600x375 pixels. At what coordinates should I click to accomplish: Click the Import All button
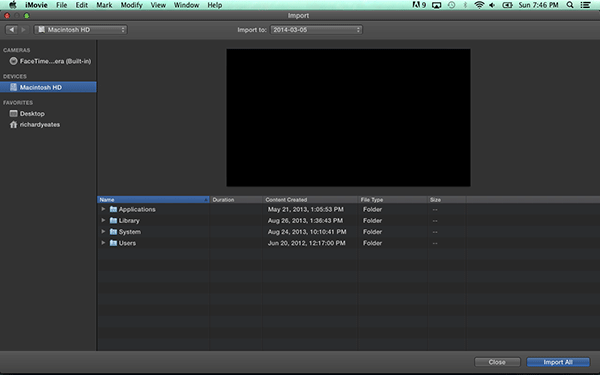(x=558, y=362)
